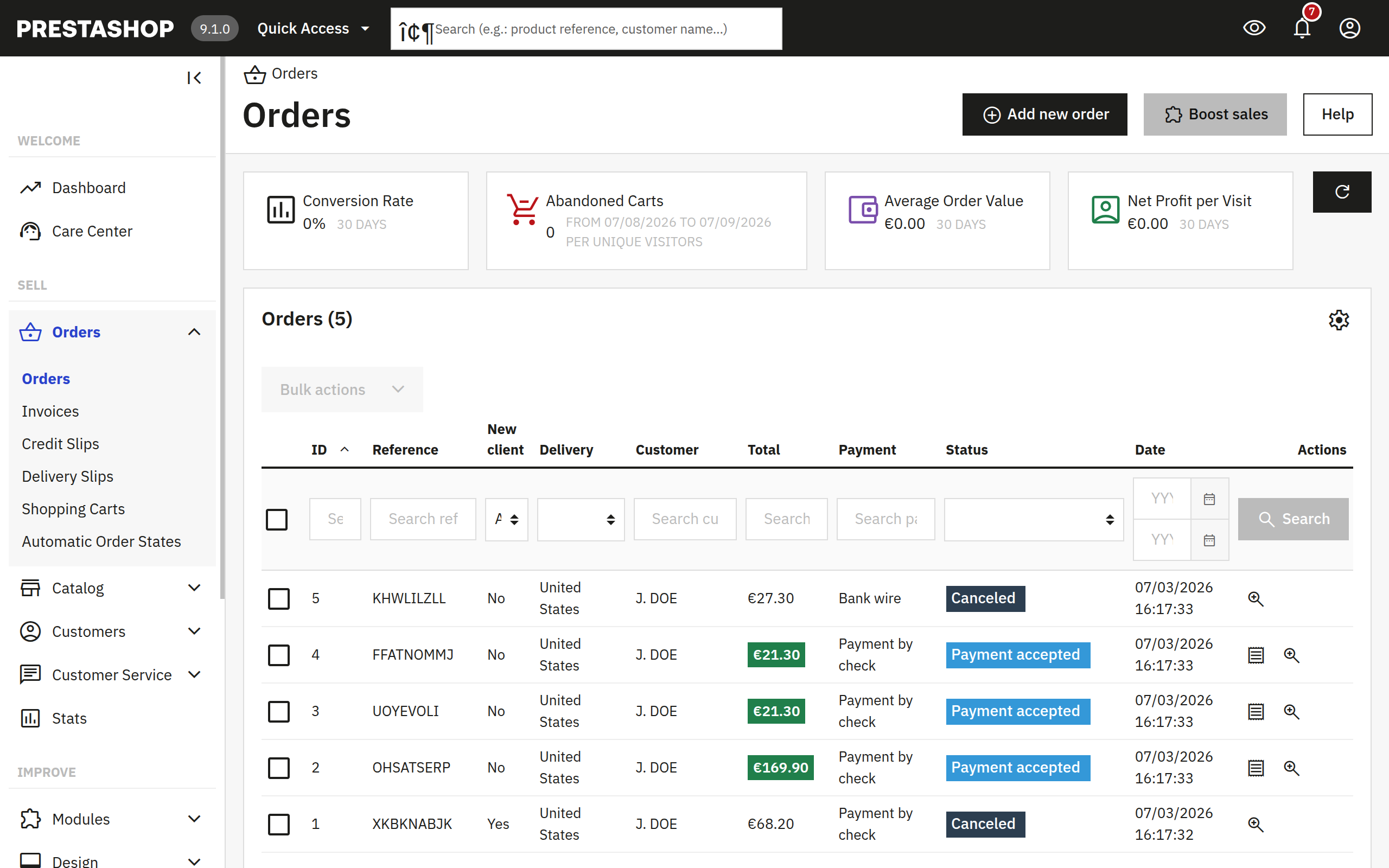Screen dimensions: 1389x868
Task: Click the Add new order button
Action: pyautogui.click(x=1044, y=114)
